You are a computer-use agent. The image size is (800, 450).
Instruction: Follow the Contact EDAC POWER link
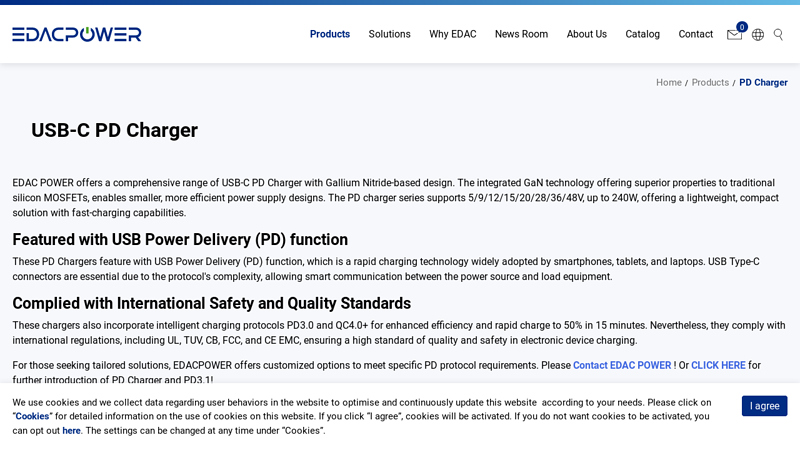coord(622,365)
